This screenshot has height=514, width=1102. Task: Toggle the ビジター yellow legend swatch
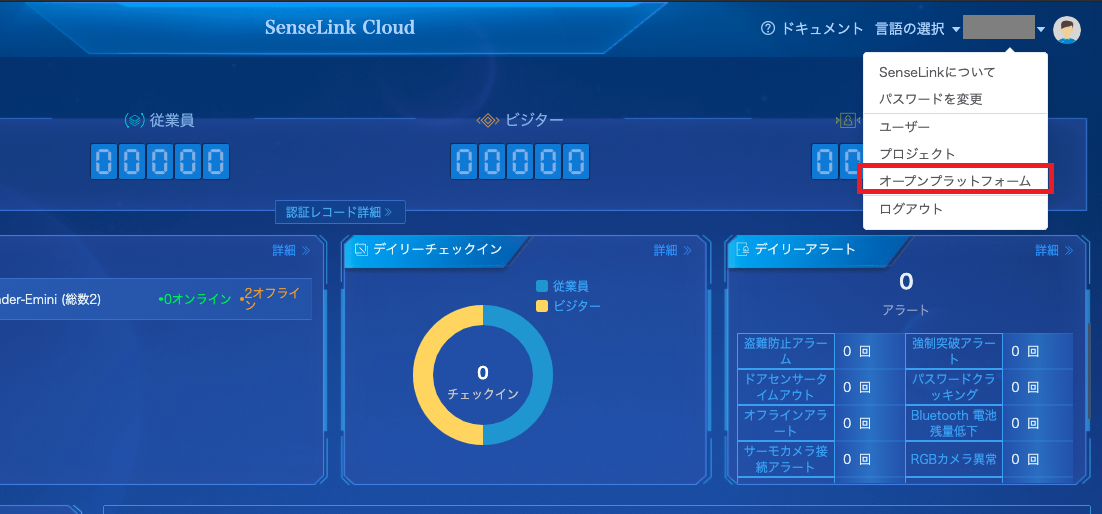tap(541, 306)
